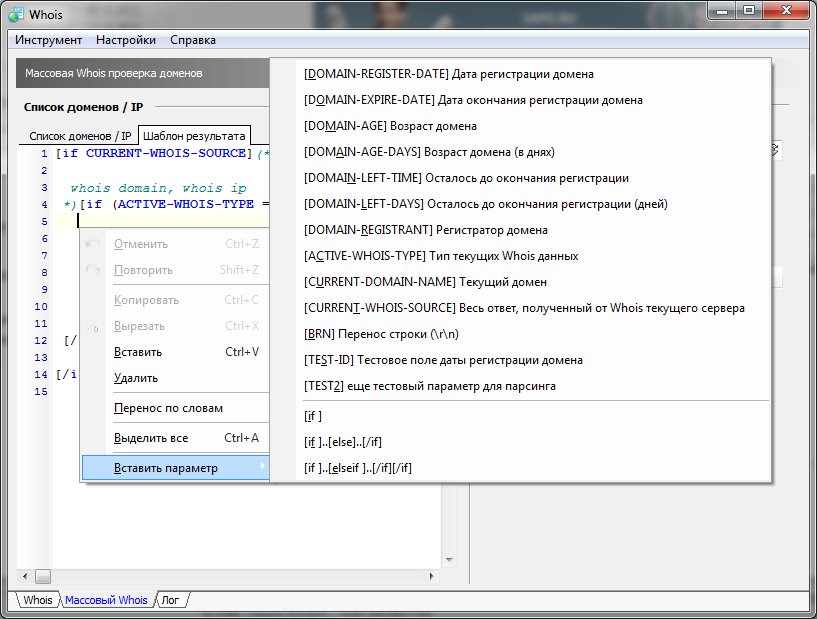Click the undo icon beside Отменить
The image size is (817, 619).
(x=94, y=244)
